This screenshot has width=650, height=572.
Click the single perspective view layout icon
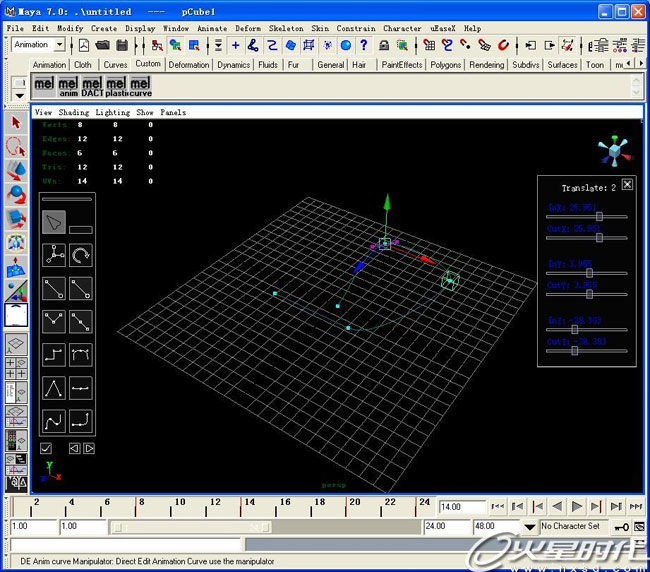(x=16, y=344)
